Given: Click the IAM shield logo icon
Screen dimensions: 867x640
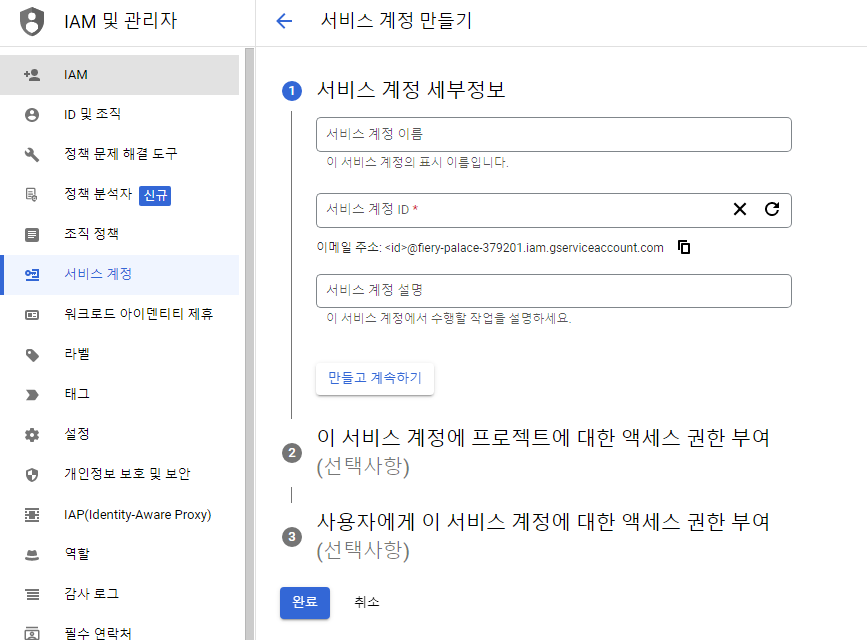Looking at the screenshot, I should (x=32, y=22).
